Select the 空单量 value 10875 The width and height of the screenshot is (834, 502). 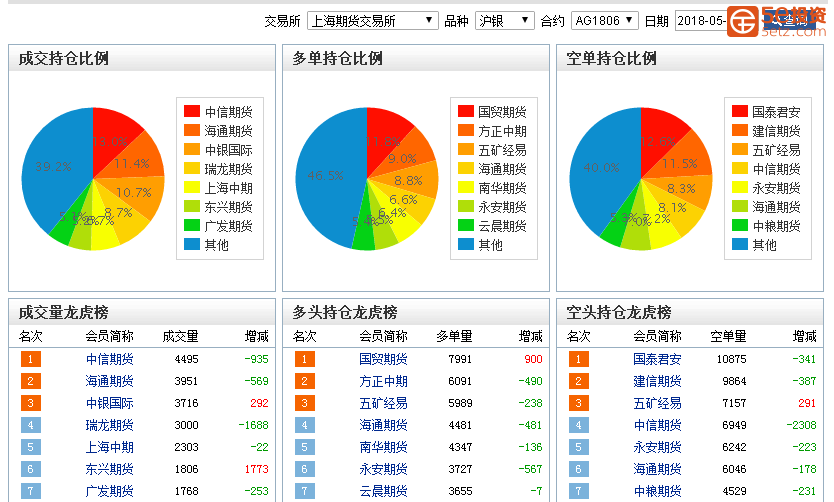coord(731,359)
